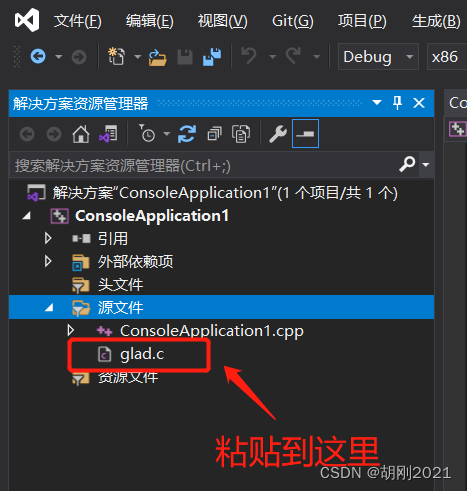This screenshot has width=467, height=491.
Task: Open the x86 platform dropdown
Action: click(x=447, y=57)
